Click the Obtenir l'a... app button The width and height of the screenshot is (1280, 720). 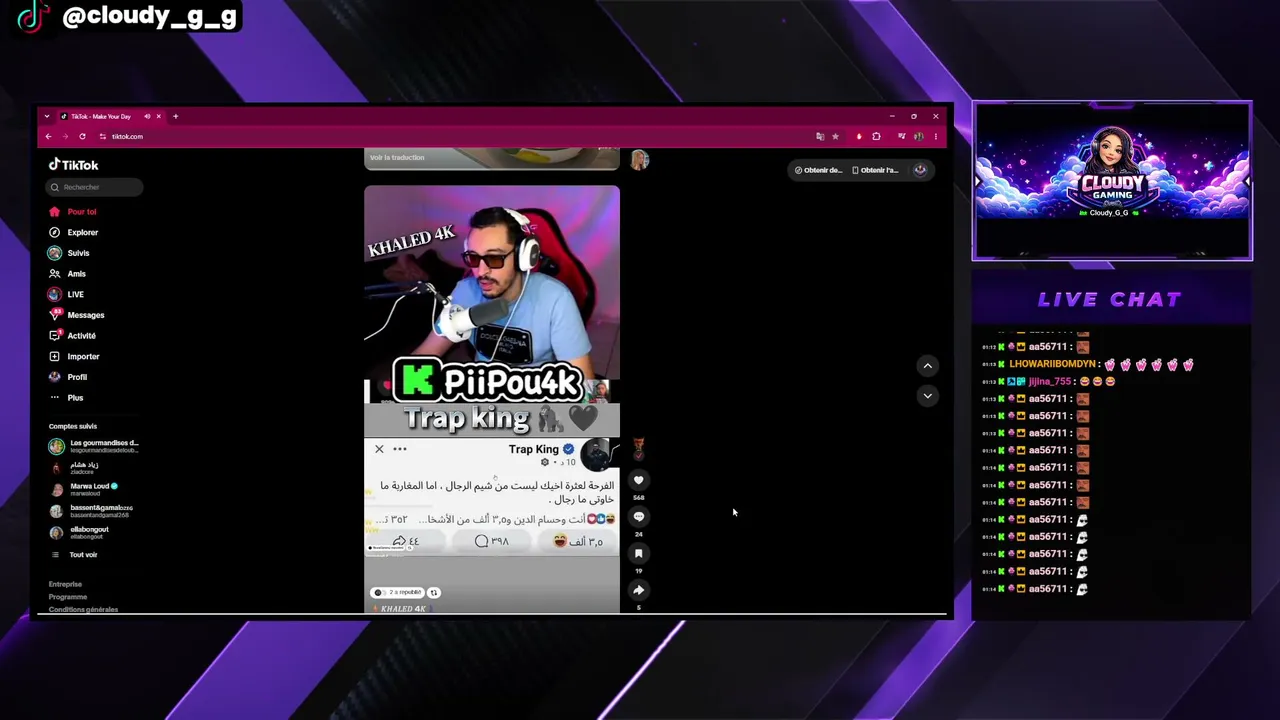tap(875, 170)
